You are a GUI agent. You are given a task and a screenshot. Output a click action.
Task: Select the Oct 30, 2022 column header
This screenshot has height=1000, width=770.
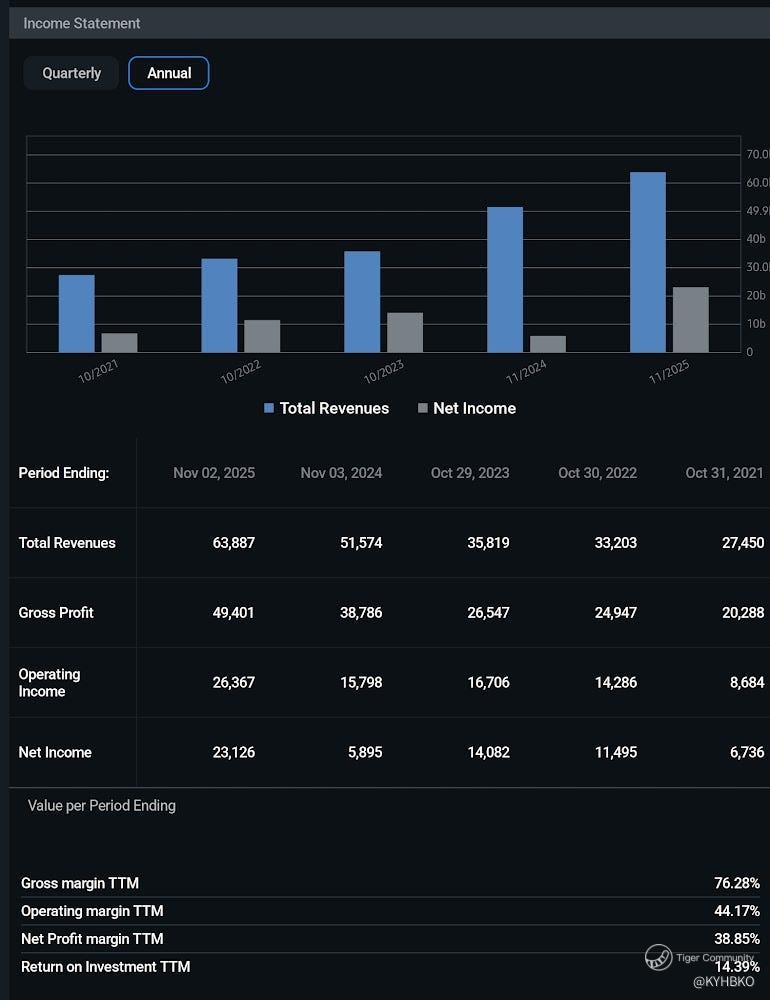598,473
